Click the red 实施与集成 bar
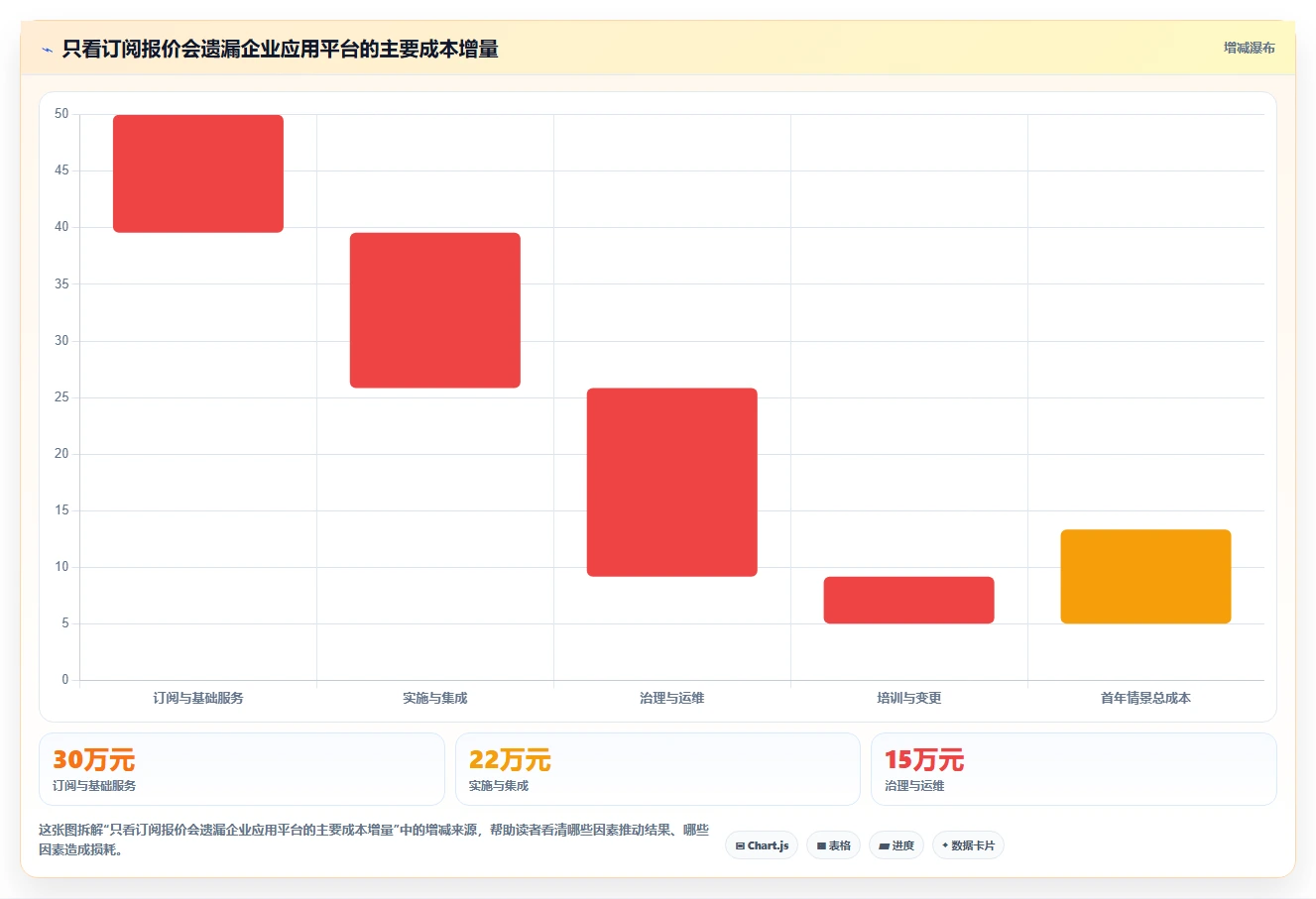 (435, 310)
